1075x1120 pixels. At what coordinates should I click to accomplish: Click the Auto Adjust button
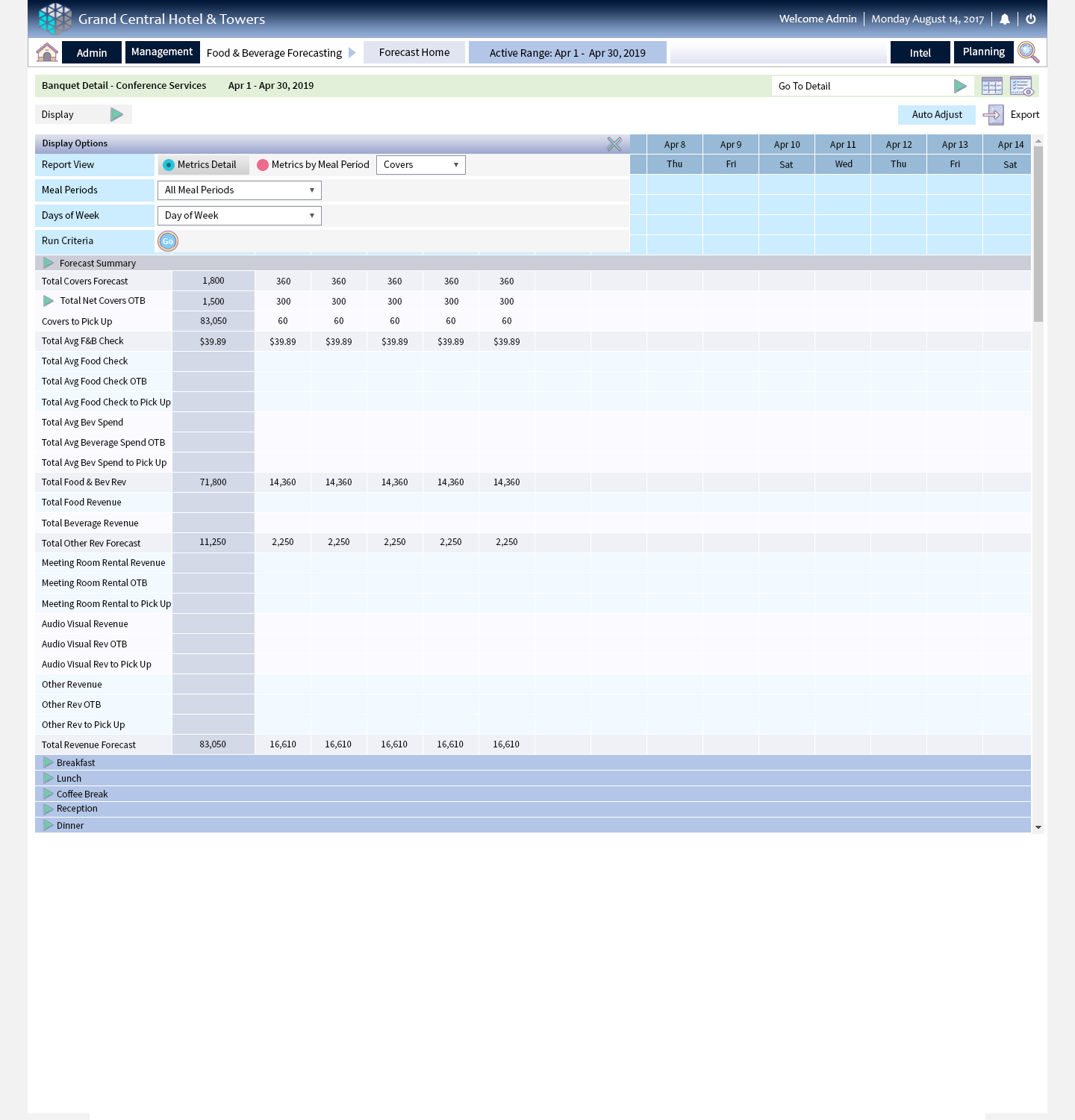coord(936,115)
